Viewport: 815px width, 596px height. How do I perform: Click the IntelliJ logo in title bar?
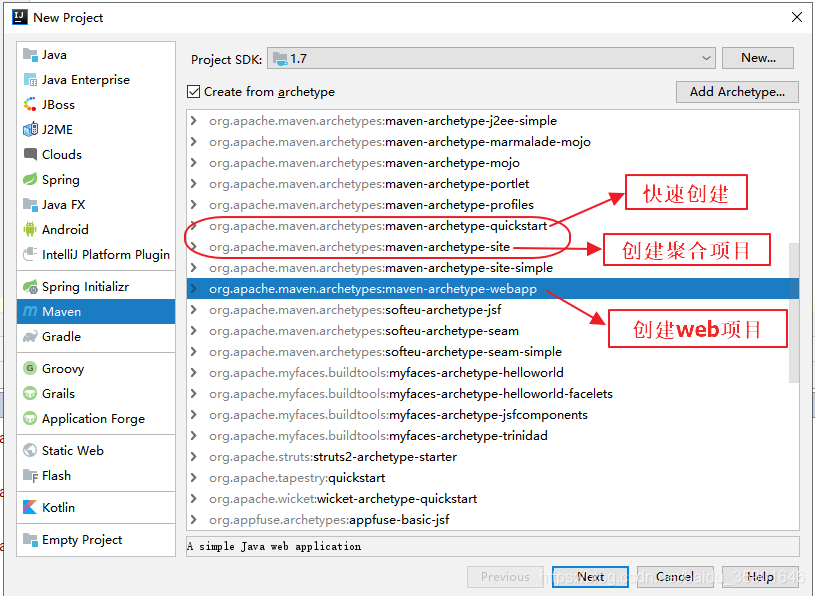(20, 17)
